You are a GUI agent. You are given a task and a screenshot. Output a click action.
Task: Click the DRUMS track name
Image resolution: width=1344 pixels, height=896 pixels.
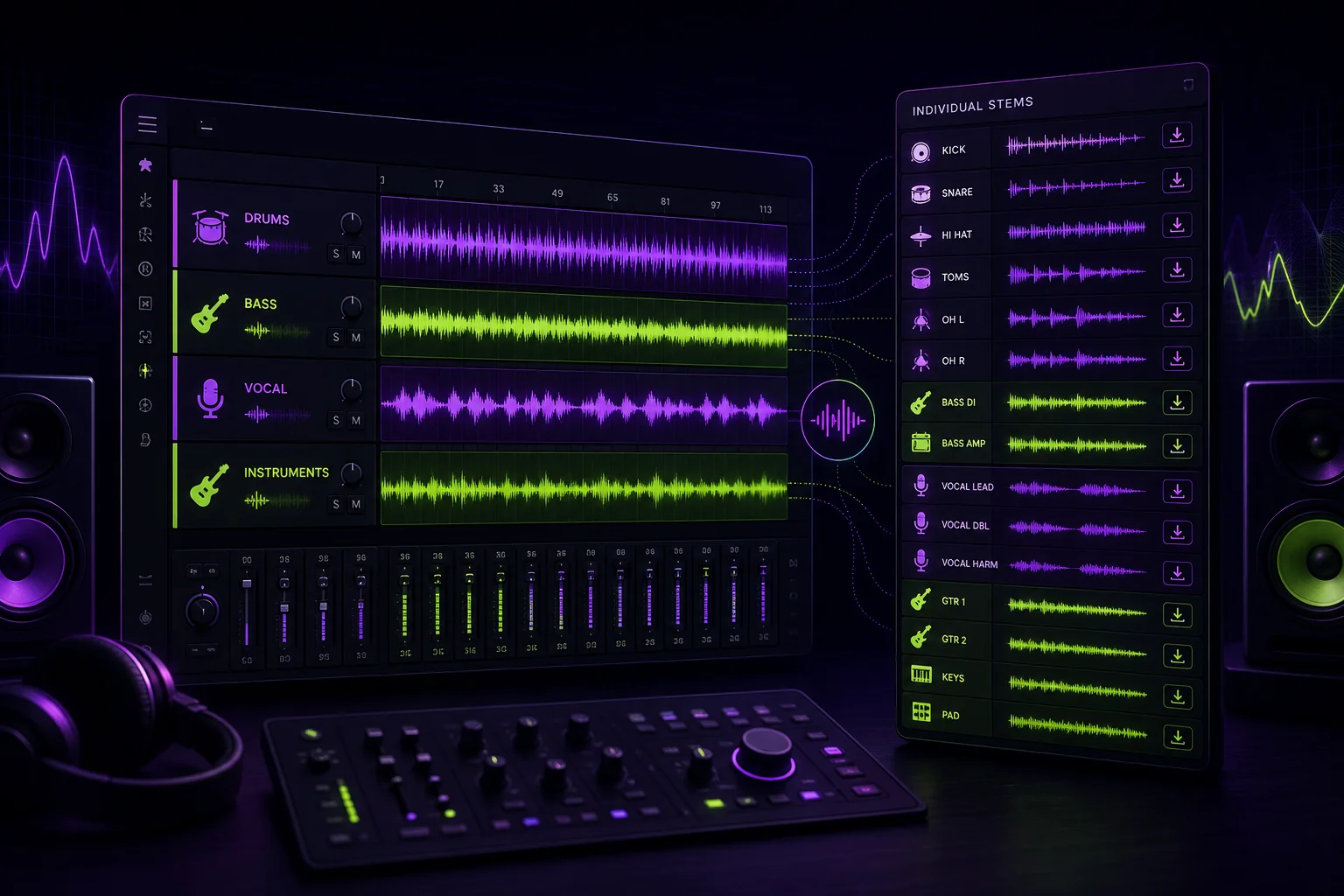click(266, 219)
